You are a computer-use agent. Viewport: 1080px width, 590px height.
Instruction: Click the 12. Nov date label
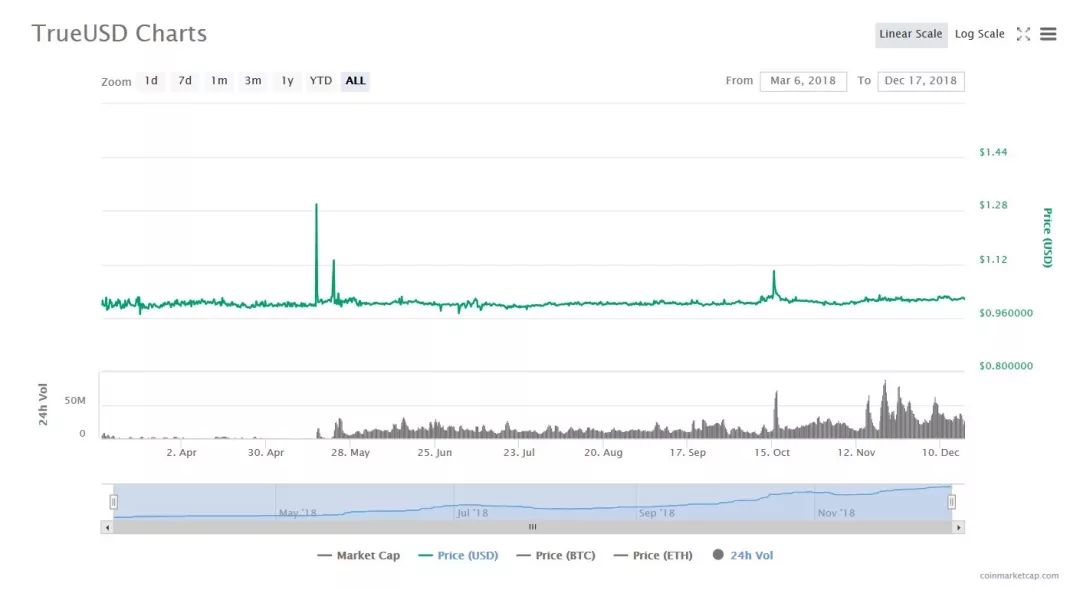pos(856,453)
